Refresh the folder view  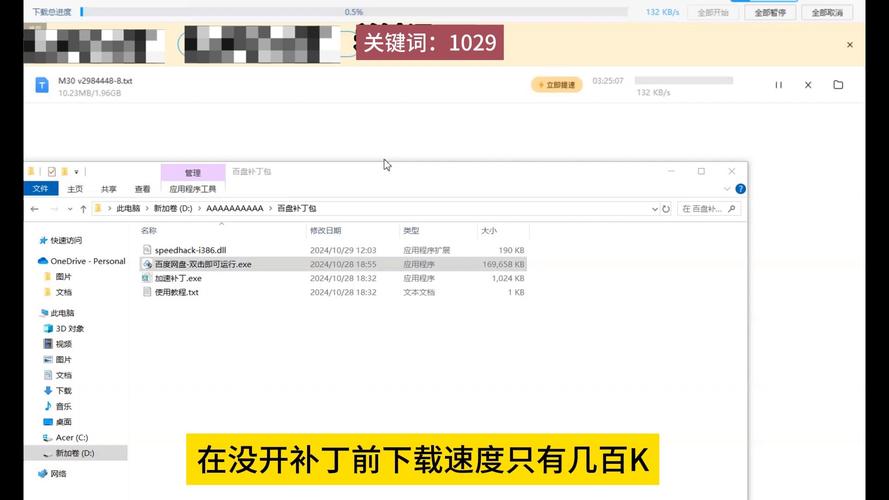point(666,209)
